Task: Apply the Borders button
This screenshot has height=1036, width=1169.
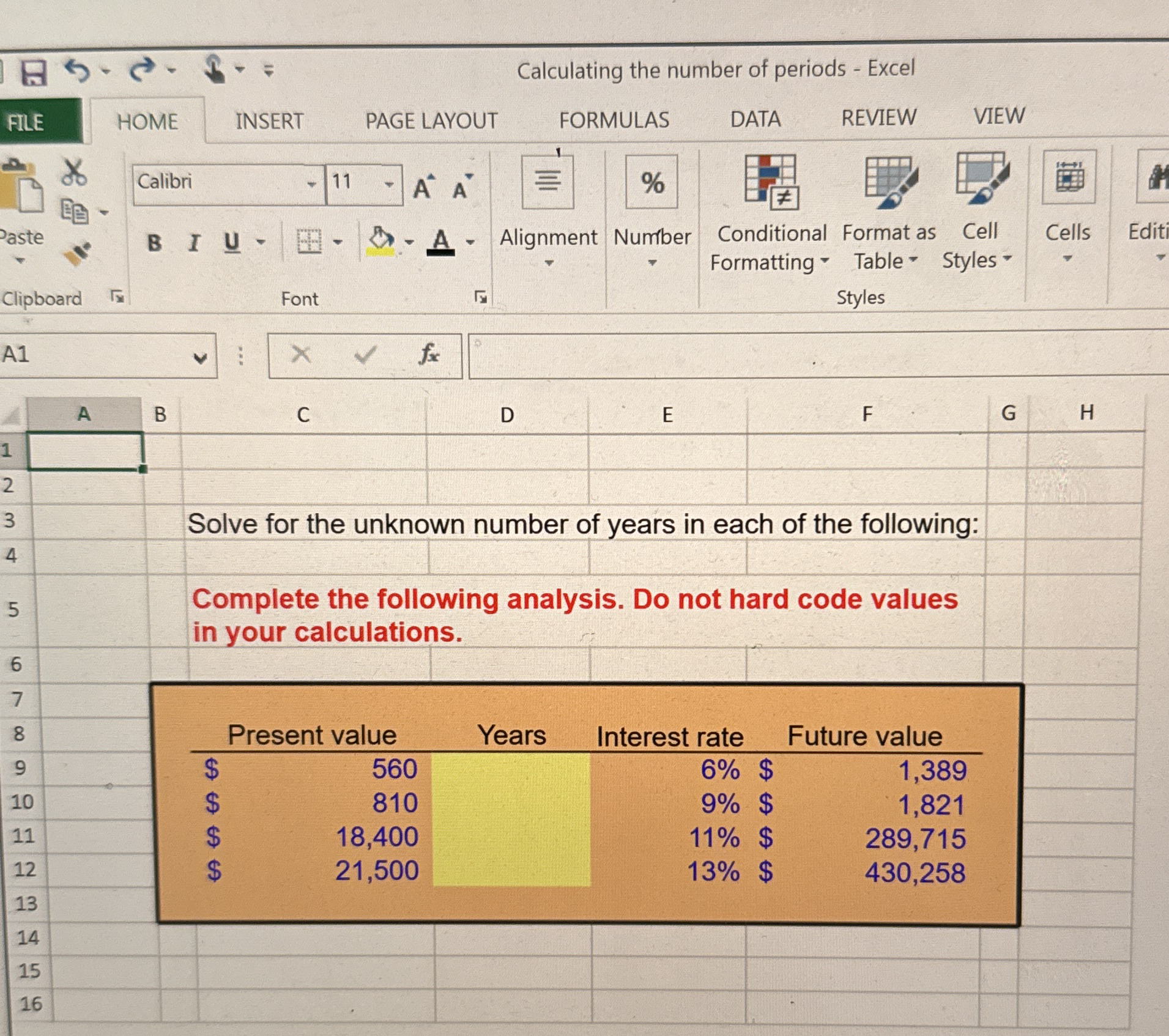Action: (309, 242)
